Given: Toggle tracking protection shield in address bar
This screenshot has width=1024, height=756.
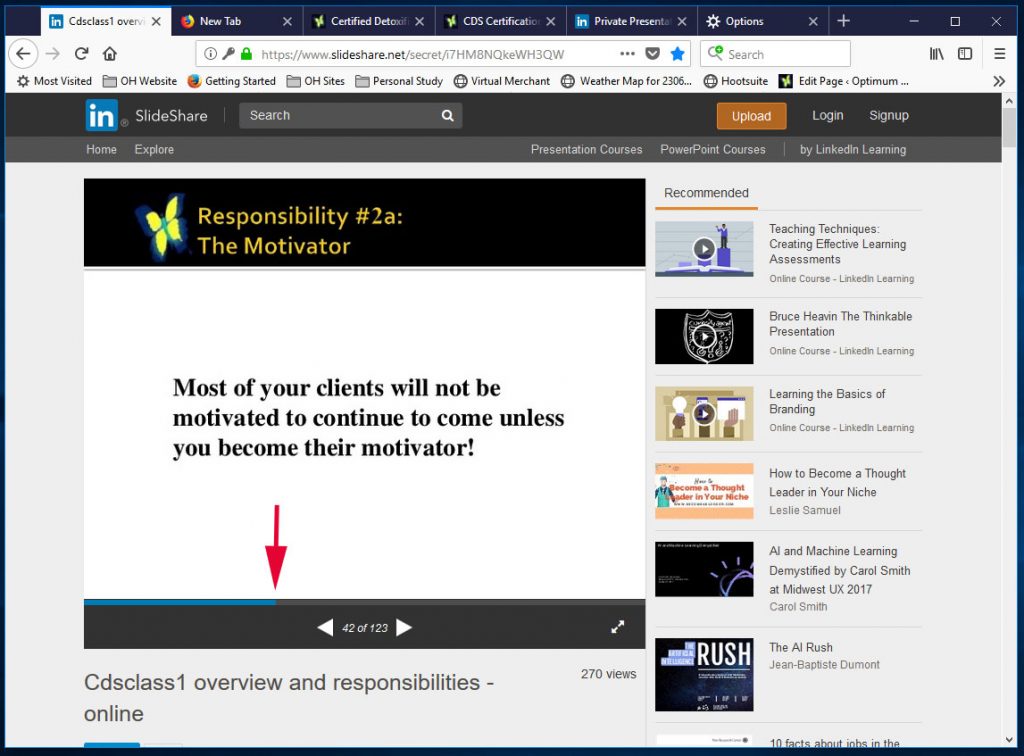Looking at the screenshot, I should click(653, 53).
